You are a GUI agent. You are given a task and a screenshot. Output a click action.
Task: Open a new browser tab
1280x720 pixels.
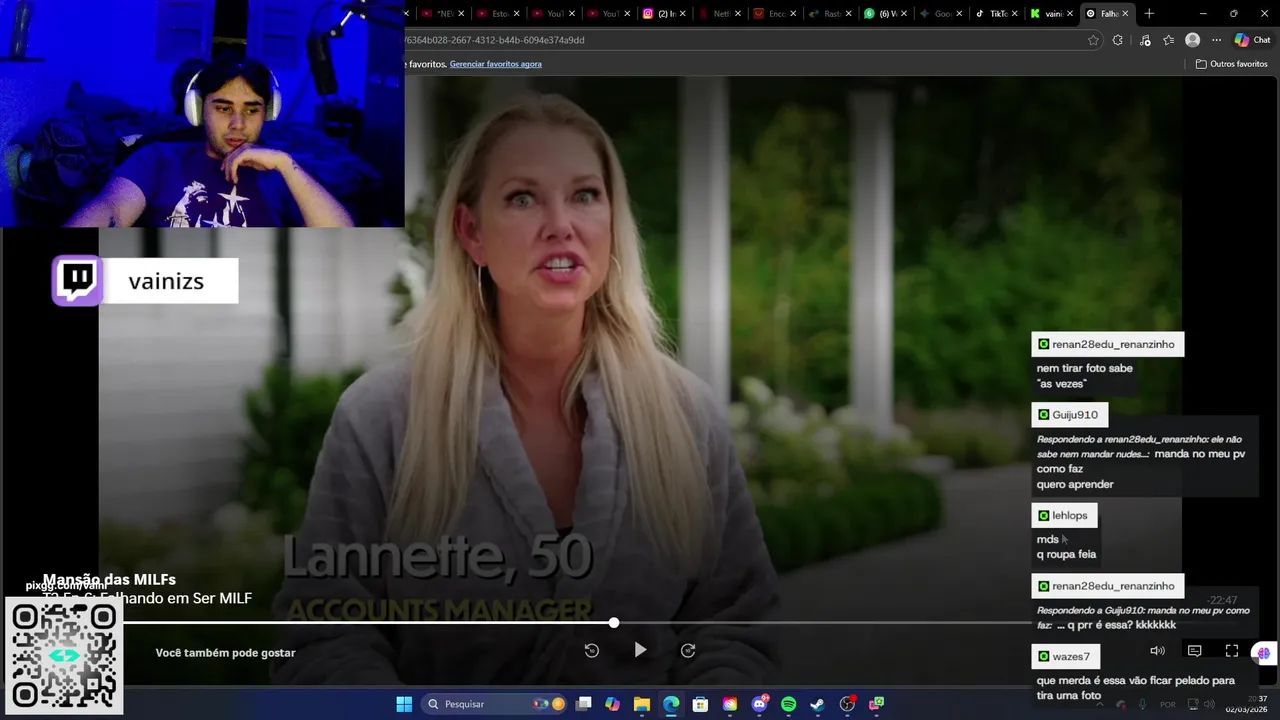click(x=1149, y=14)
